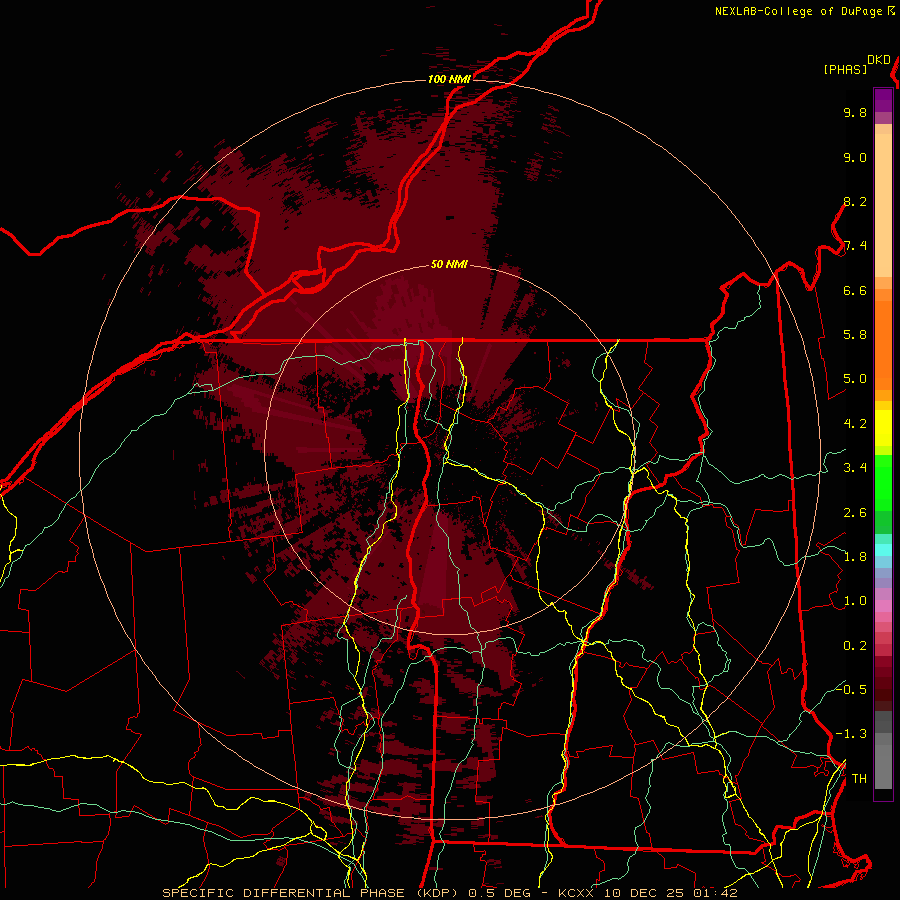Select the 9.8 scale value

click(x=855, y=112)
